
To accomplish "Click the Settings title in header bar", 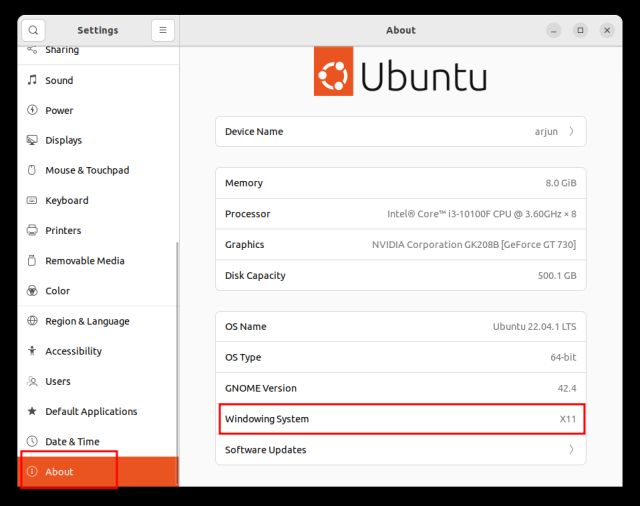I will click(98, 30).
